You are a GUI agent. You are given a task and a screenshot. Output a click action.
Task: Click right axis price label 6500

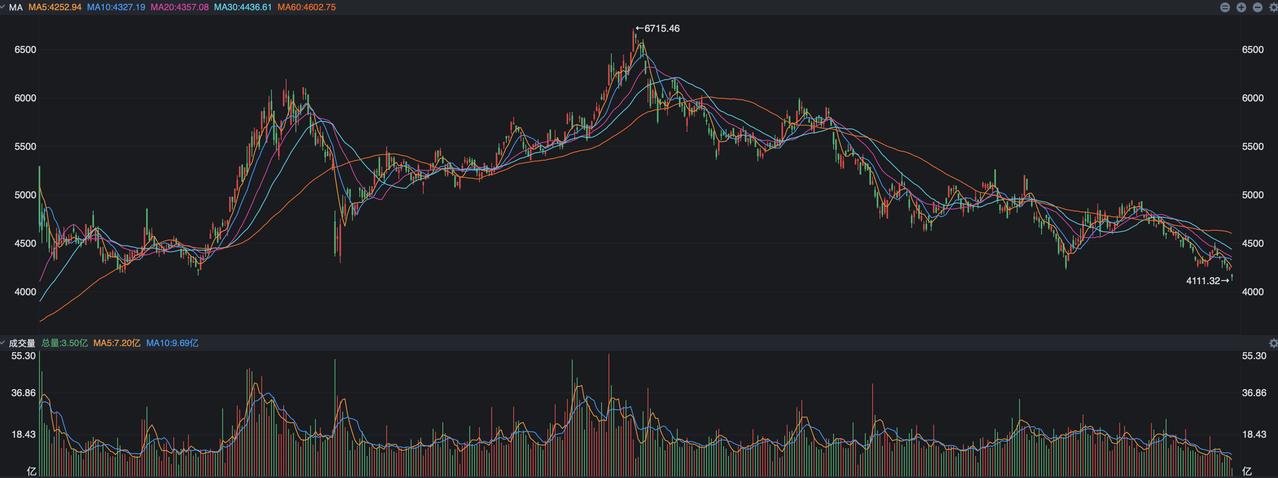[x=1252, y=49]
